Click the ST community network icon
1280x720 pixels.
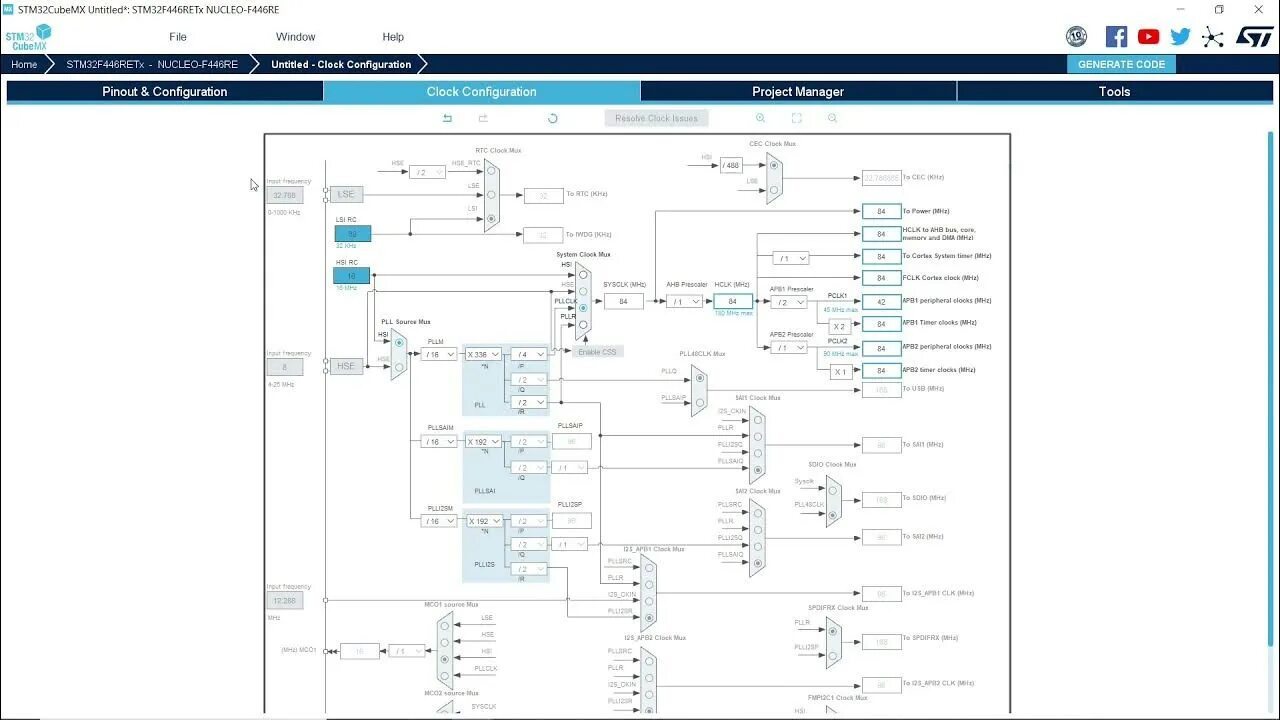[x=1212, y=37]
